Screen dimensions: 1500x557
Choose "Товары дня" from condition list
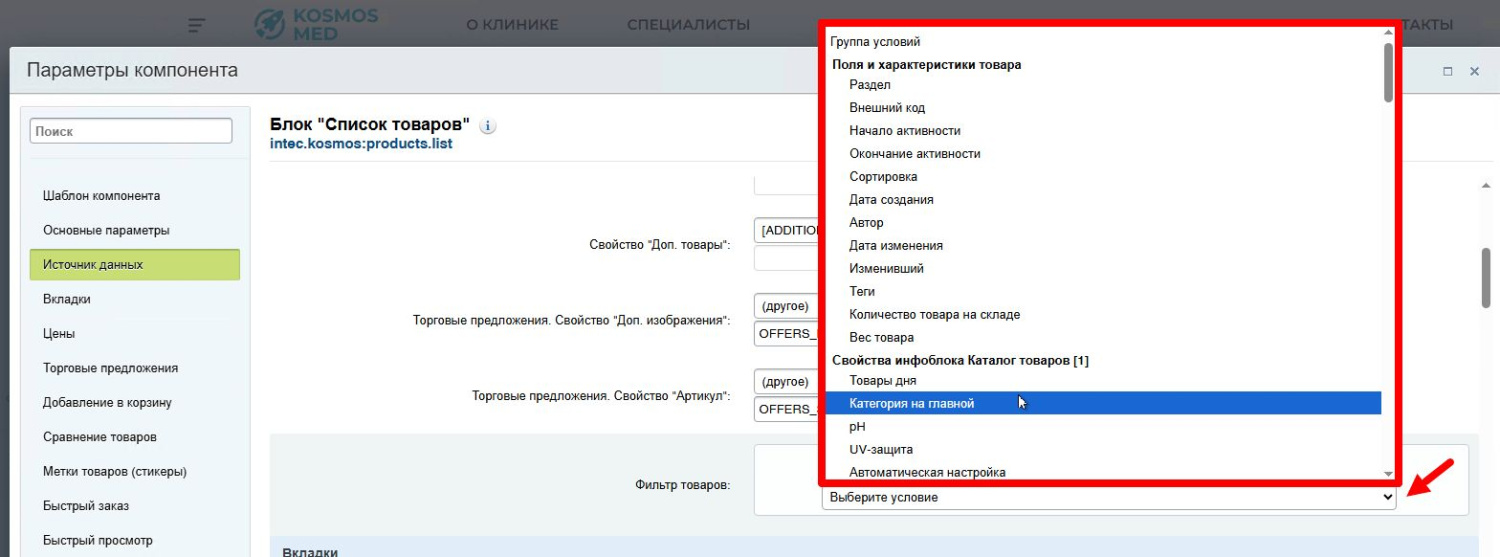(x=882, y=380)
